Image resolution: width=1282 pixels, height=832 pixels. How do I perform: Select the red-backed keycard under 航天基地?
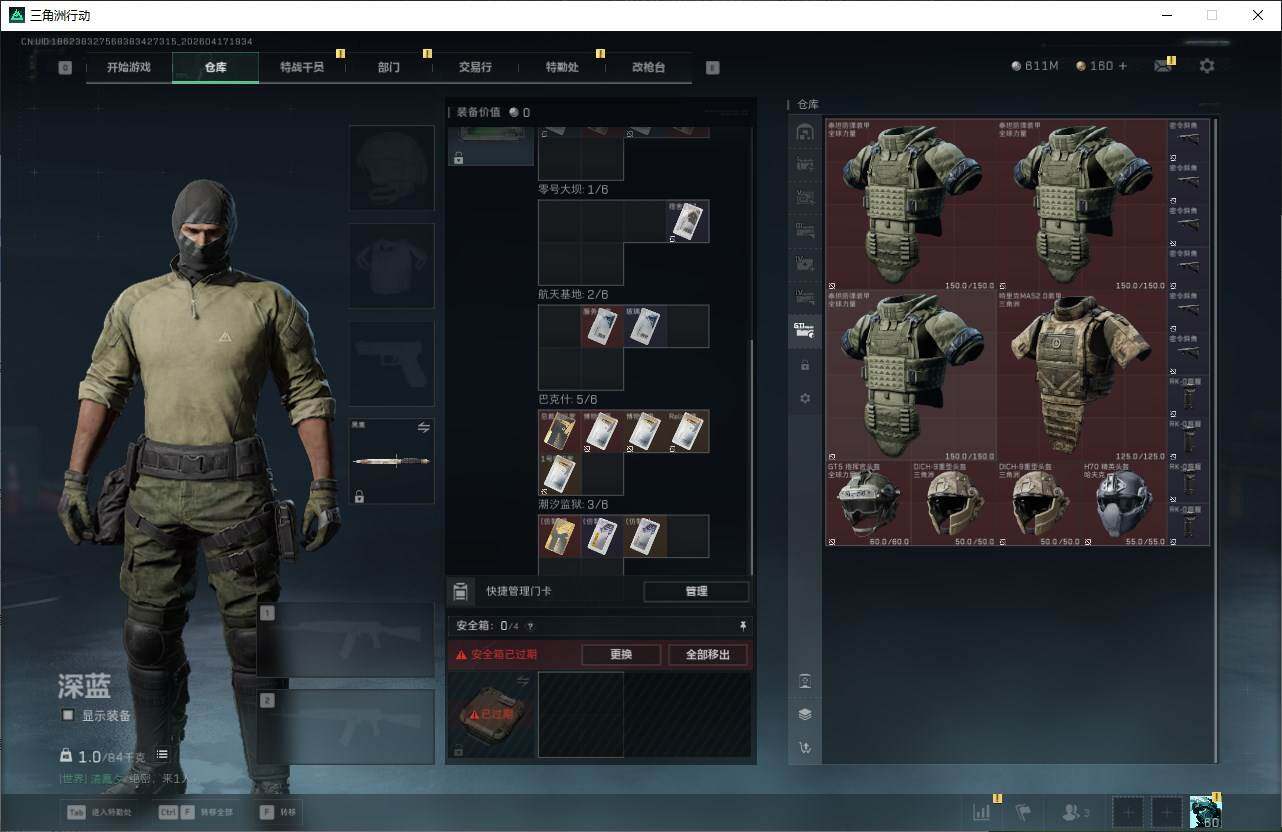[x=602, y=326]
